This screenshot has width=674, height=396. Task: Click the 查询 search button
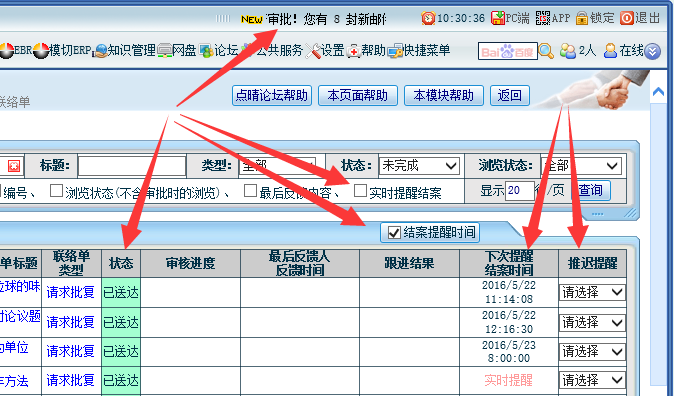[591, 190]
